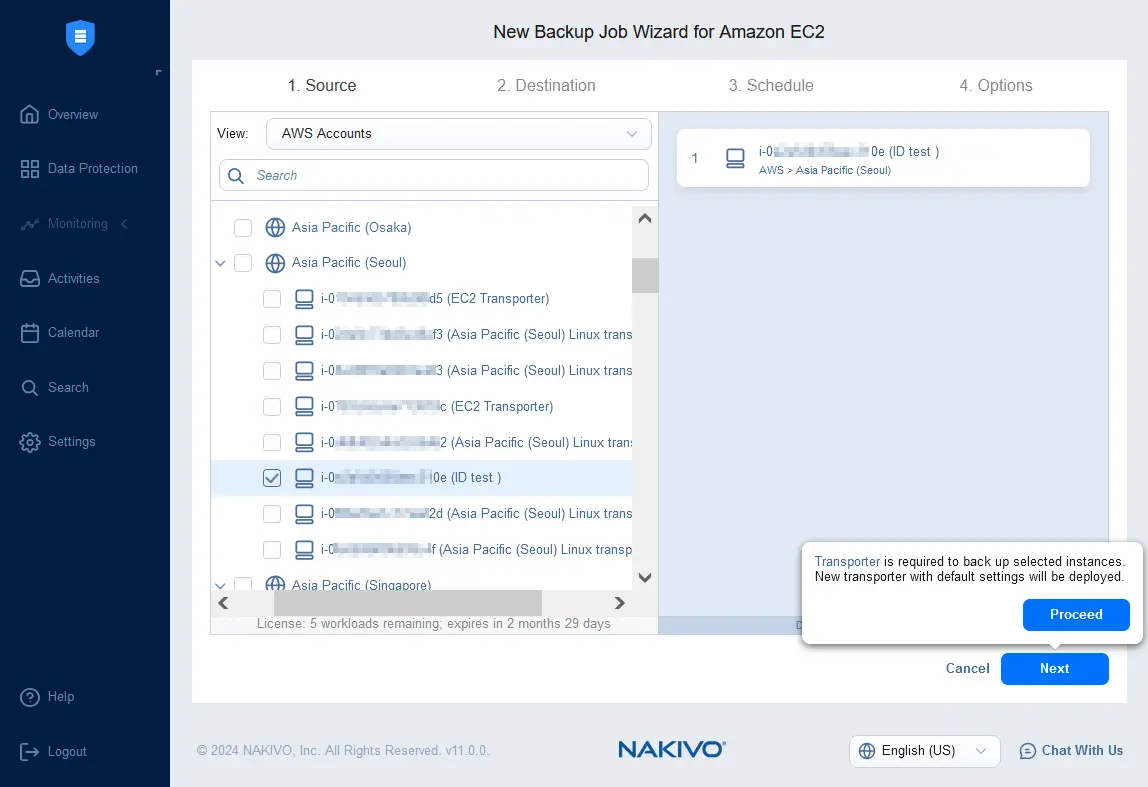Click instance icon of d5 (EC2 Transporter)
The height and width of the screenshot is (787, 1148).
[x=304, y=299]
